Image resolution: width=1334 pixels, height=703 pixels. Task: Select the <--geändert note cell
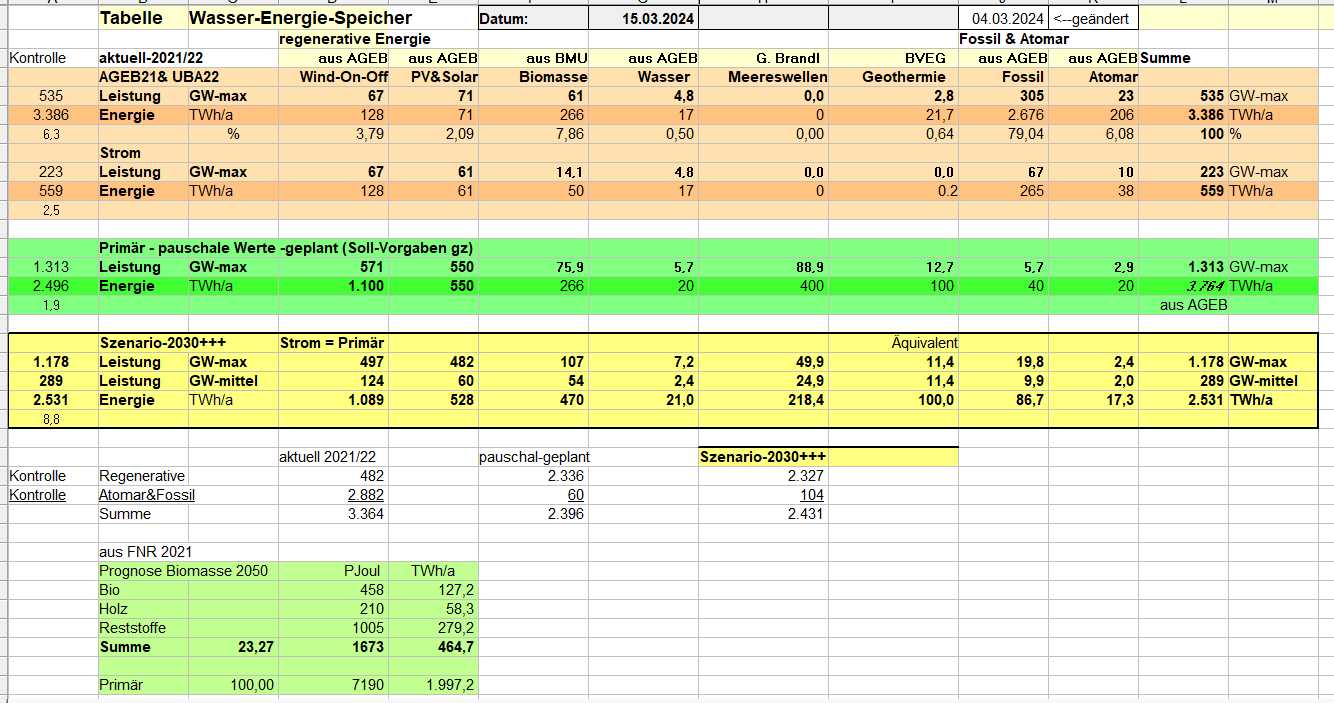click(x=1091, y=19)
